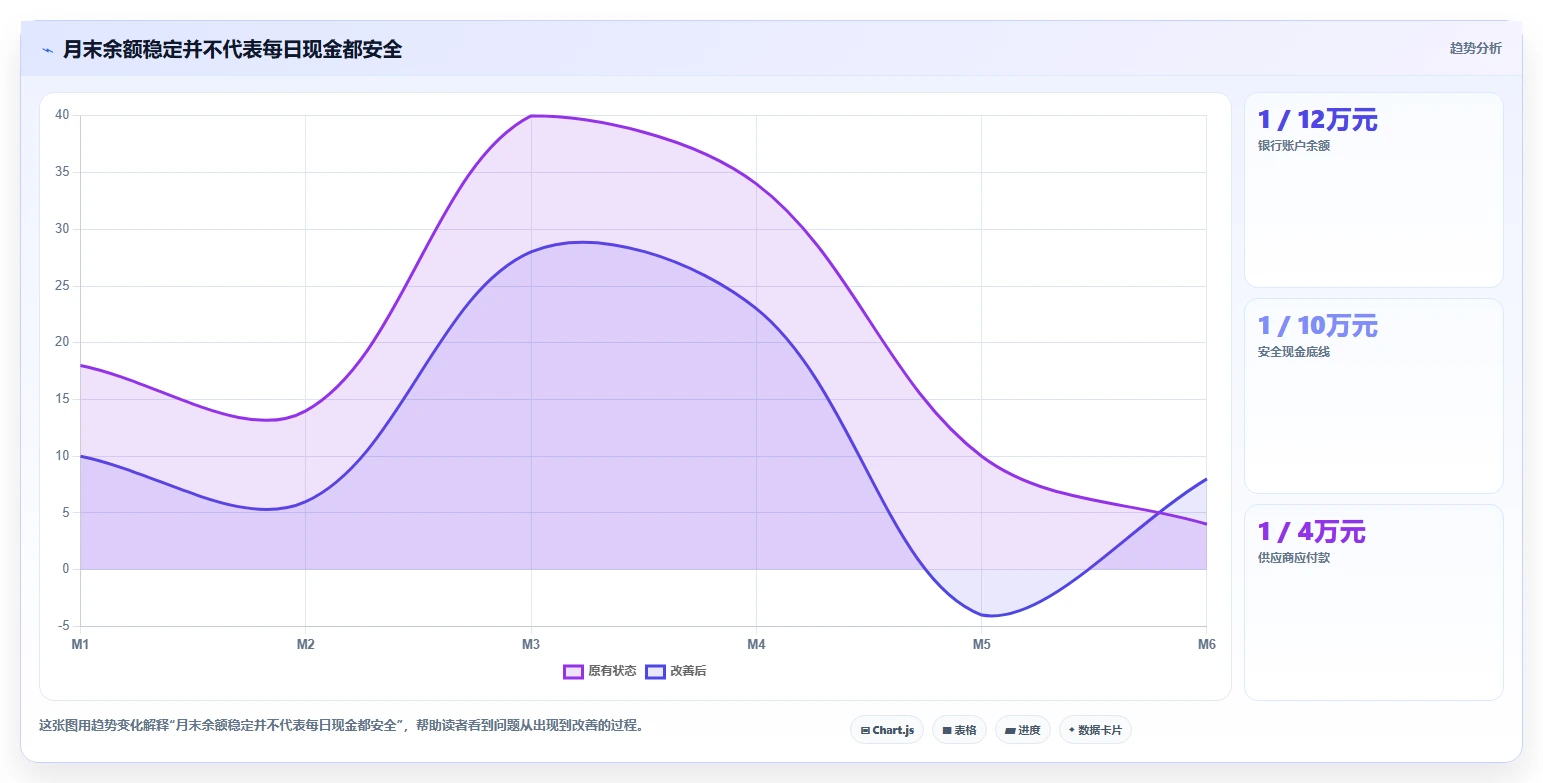Click the 40 y-axis label
The height and width of the screenshot is (783, 1543).
click(62, 115)
